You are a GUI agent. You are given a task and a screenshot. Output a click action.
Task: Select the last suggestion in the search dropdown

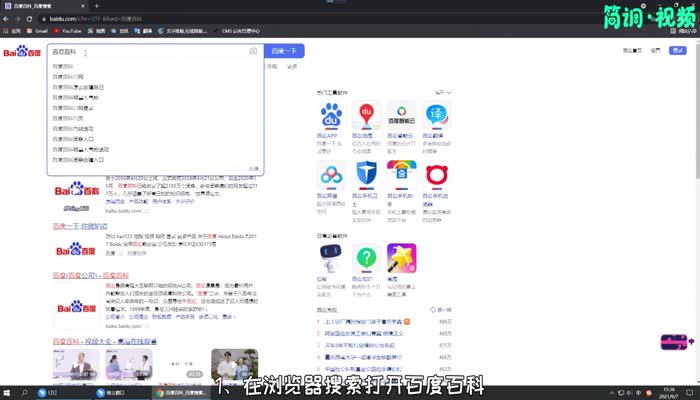click(78, 160)
